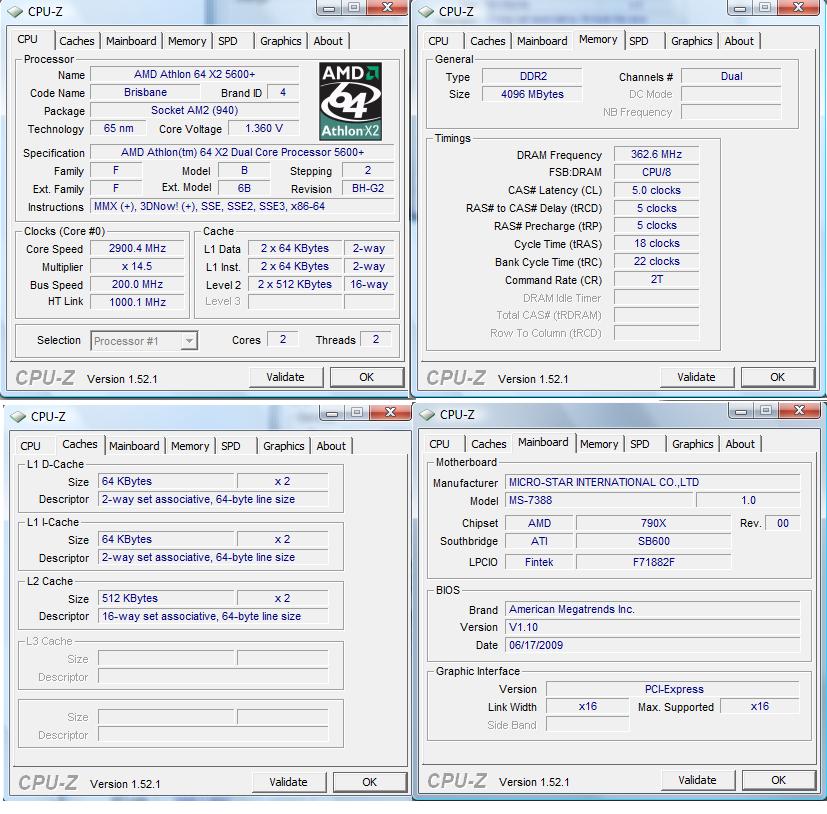Click Validate in the Mainboard tab window

[x=697, y=780]
